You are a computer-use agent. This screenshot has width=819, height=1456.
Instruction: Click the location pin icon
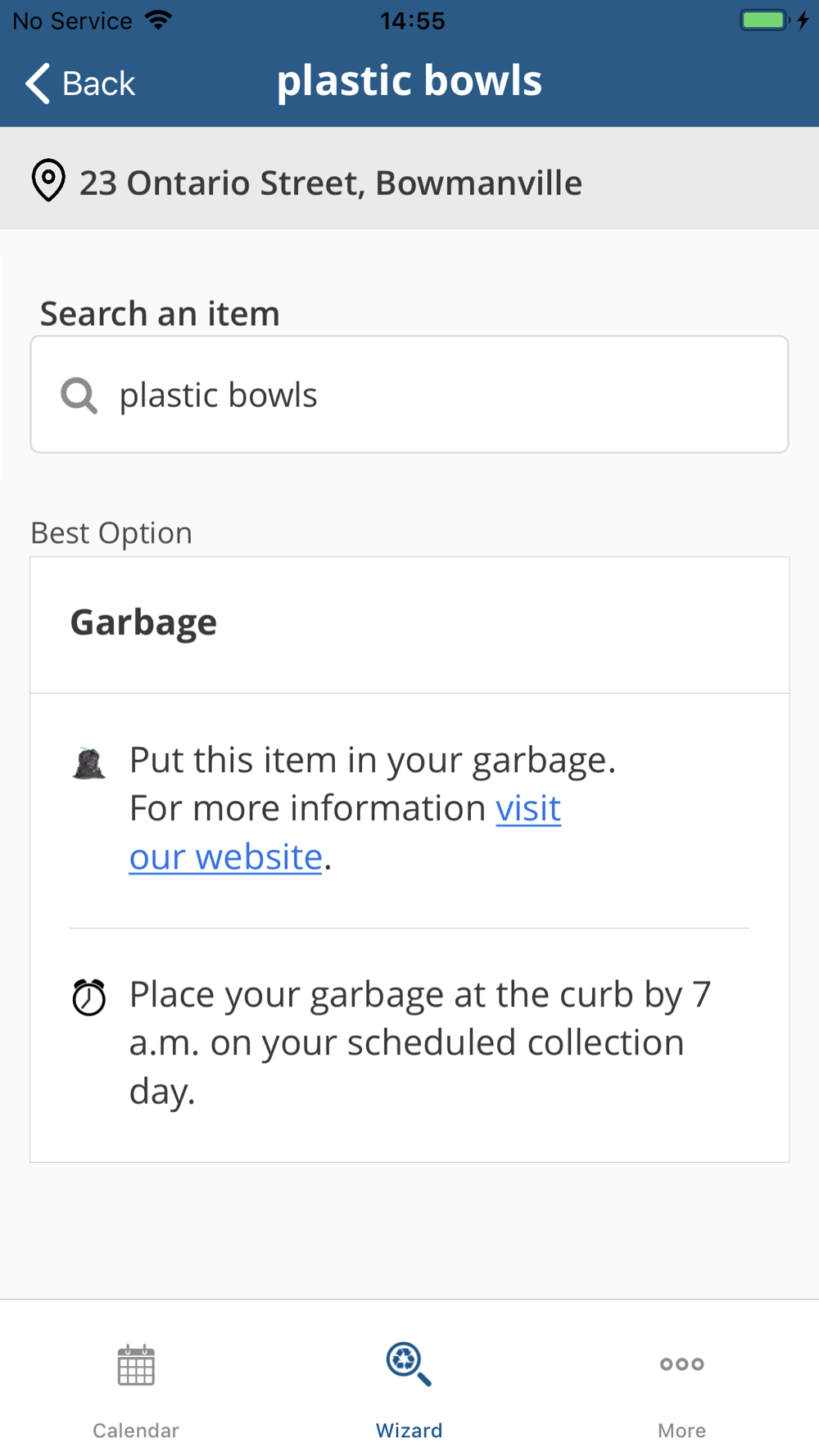tap(48, 180)
